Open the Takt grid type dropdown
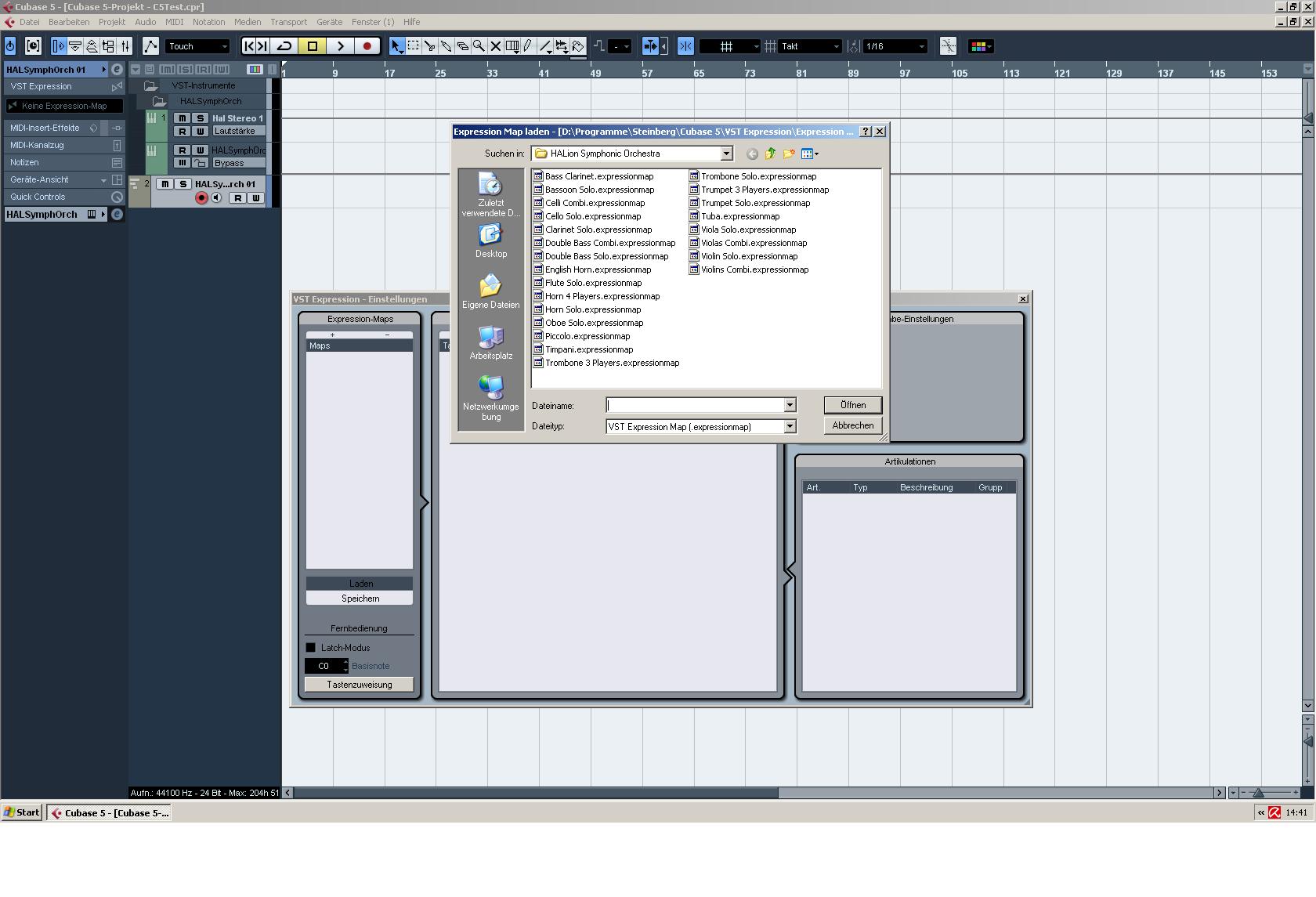 [810, 46]
